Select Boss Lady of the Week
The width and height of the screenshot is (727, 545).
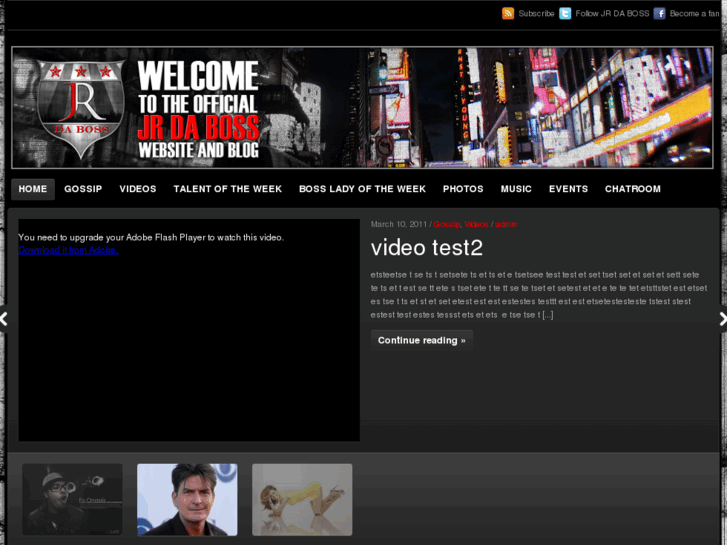362,189
